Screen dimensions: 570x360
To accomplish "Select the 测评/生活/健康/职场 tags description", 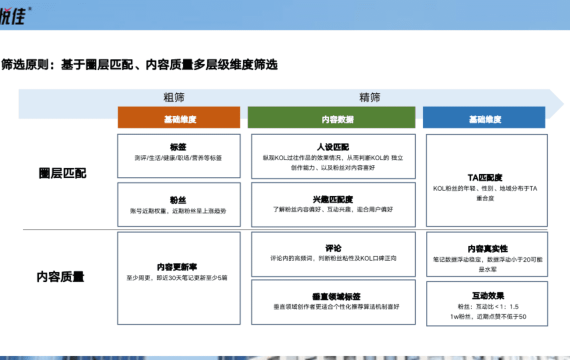I will pyautogui.click(x=178, y=158).
